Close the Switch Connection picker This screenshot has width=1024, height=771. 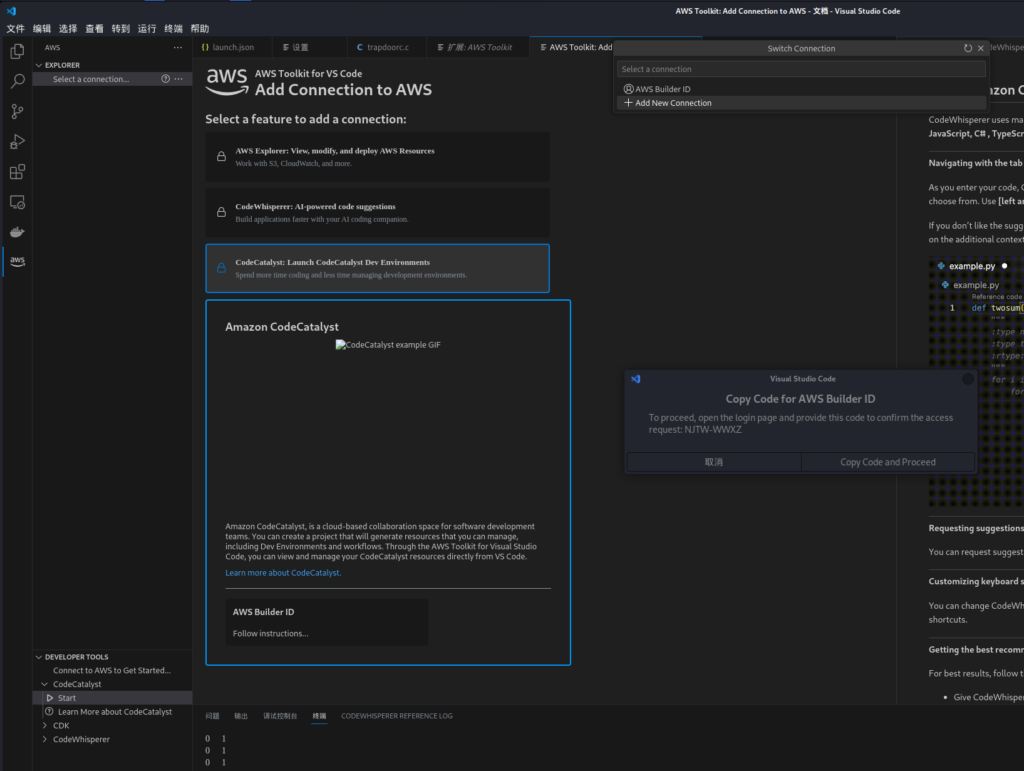tap(980, 48)
